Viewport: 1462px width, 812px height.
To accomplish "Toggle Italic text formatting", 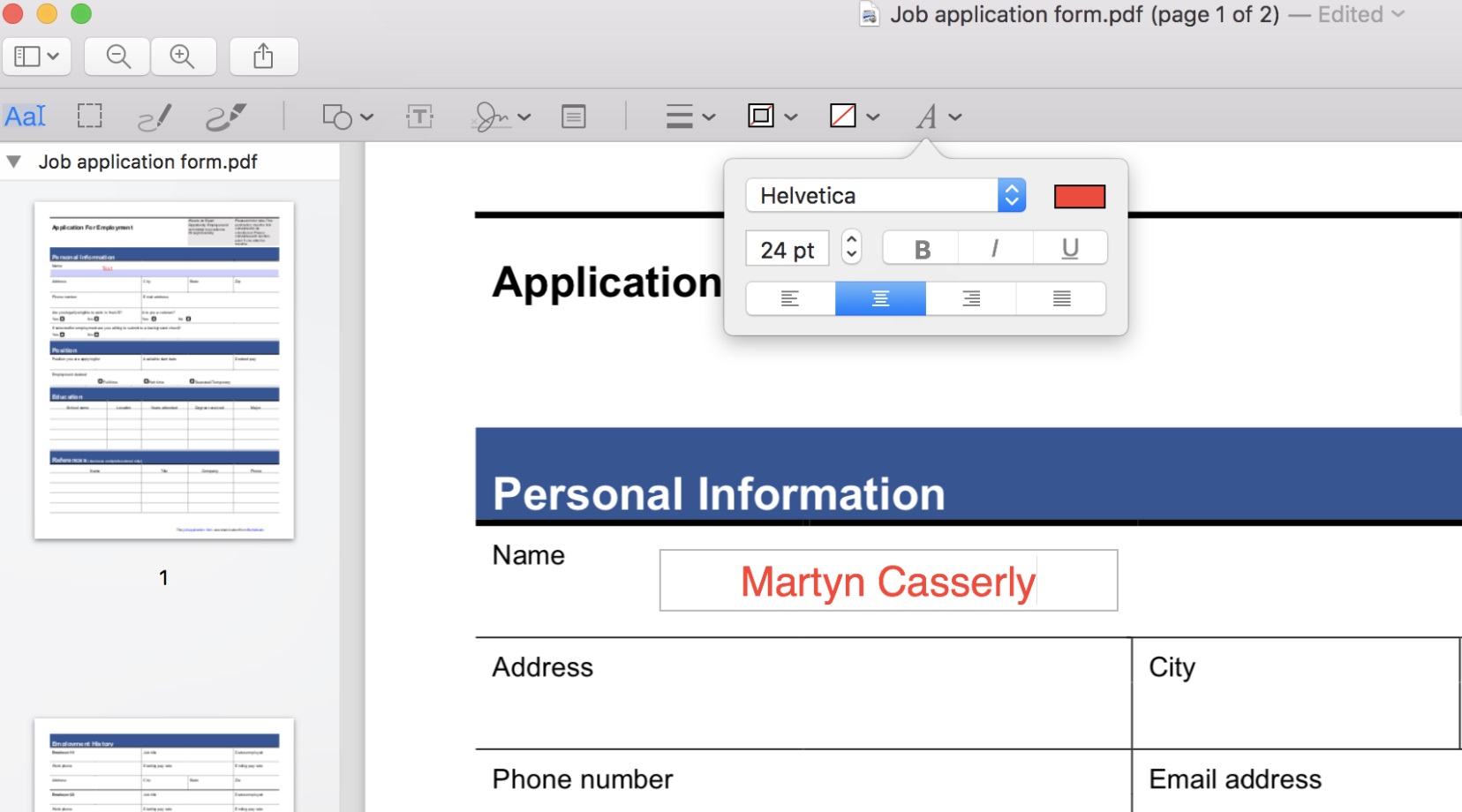I will pyautogui.click(x=995, y=250).
